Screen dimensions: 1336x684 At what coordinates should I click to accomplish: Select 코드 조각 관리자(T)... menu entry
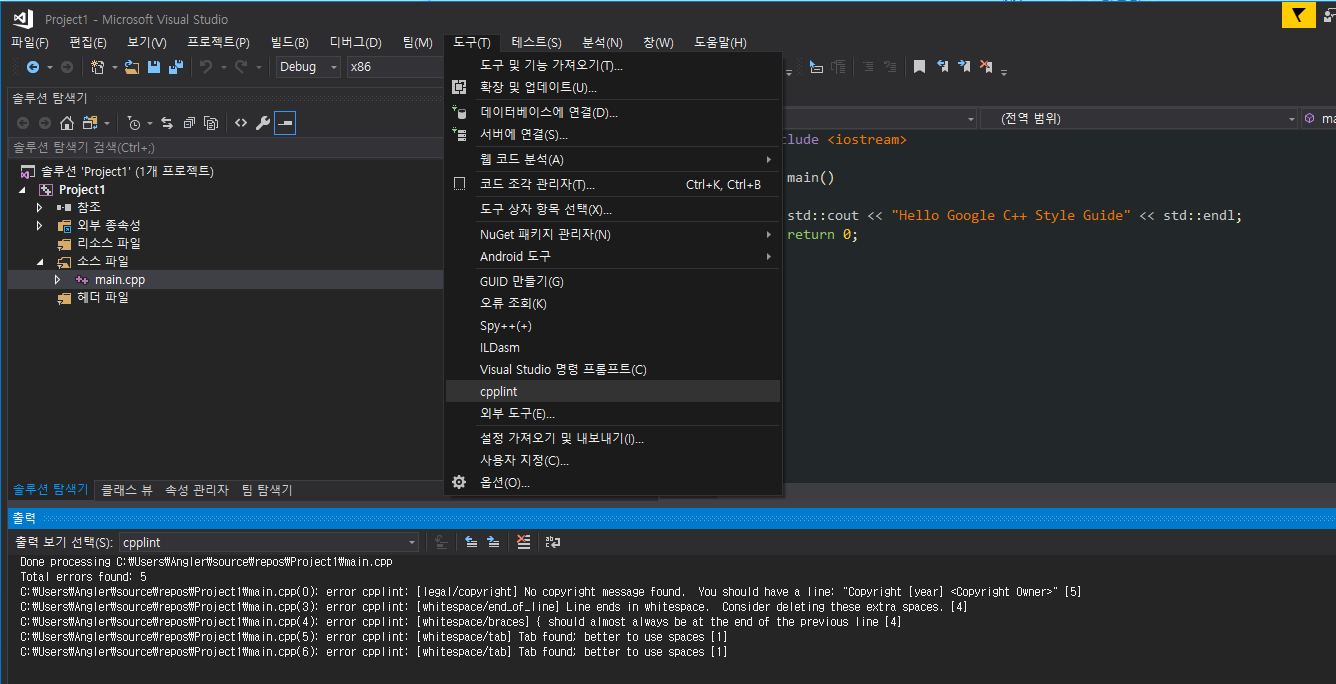(613, 184)
